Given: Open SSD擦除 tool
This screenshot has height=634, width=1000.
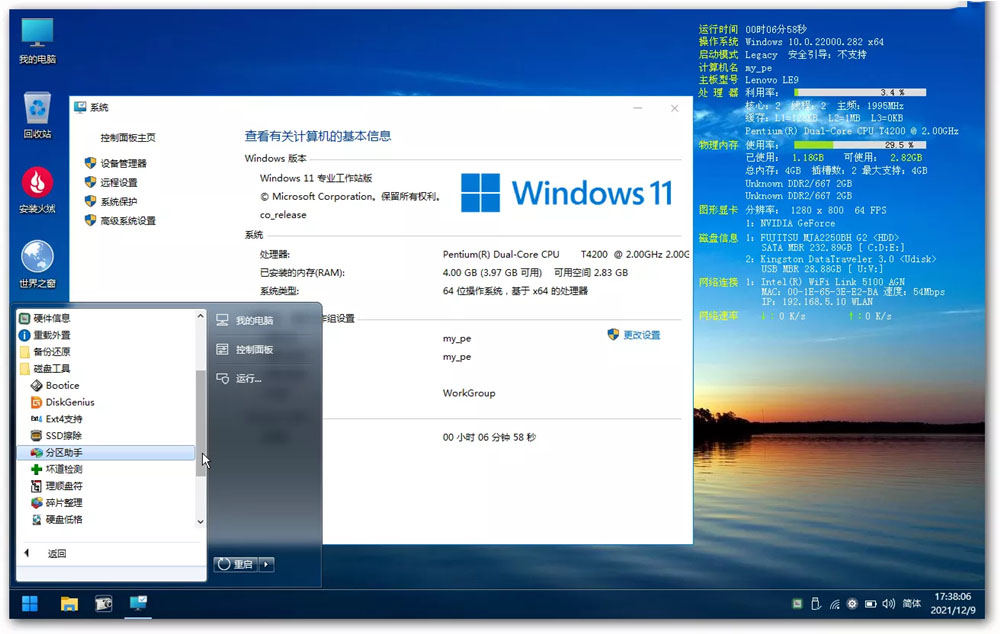Looking at the screenshot, I should 57,436.
